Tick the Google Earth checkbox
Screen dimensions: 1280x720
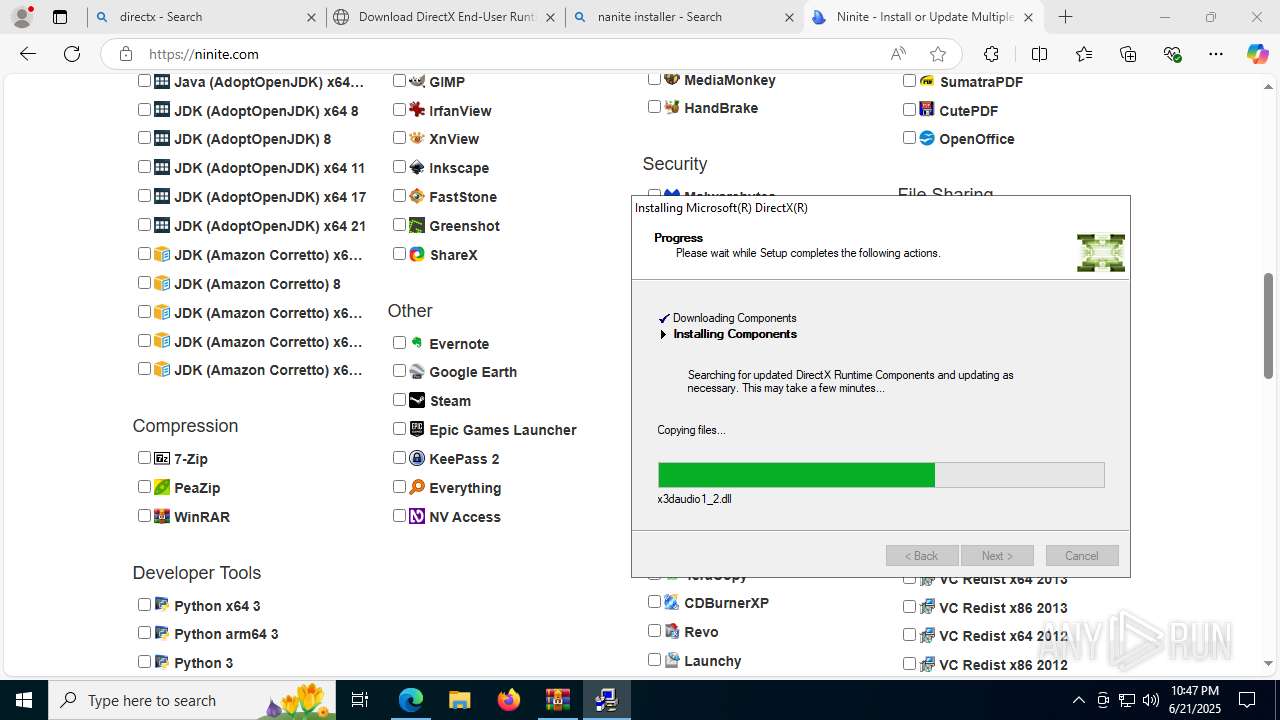pyautogui.click(x=399, y=371)
